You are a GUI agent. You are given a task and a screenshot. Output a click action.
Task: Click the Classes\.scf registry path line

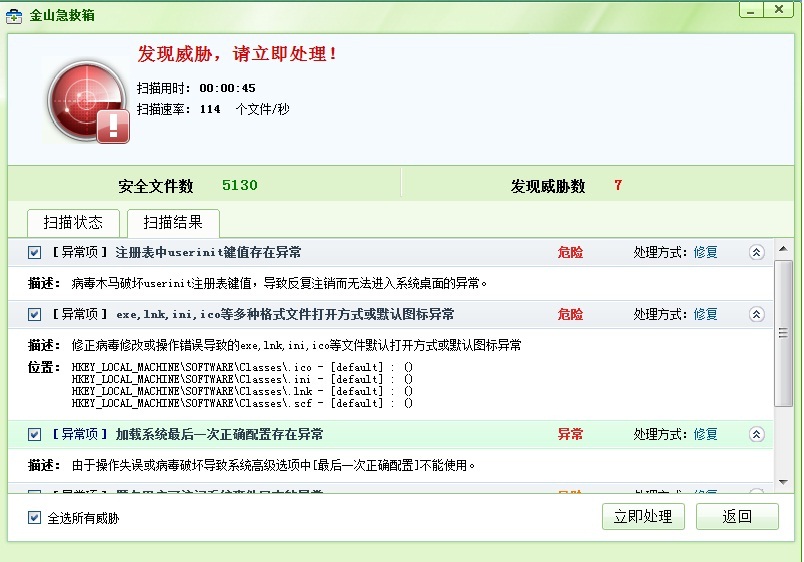click(242, 404)
